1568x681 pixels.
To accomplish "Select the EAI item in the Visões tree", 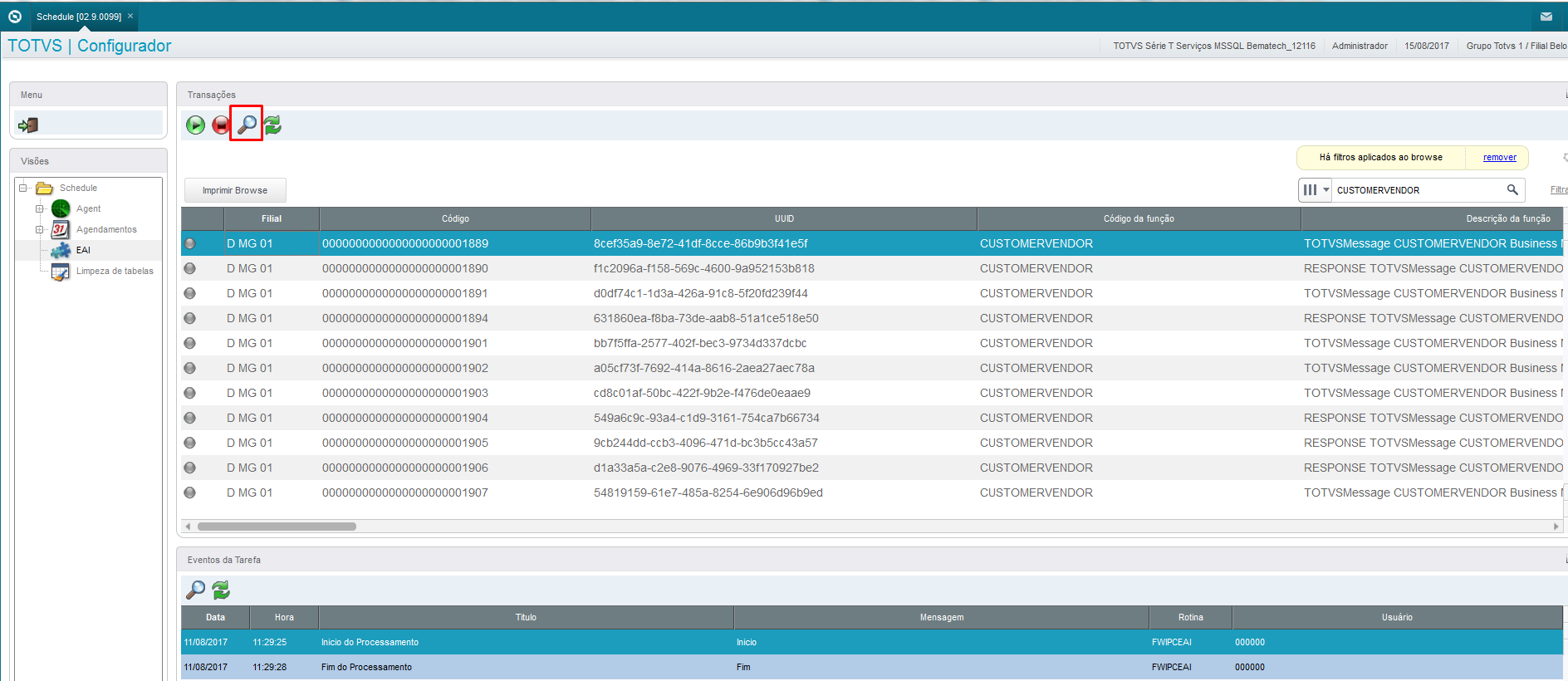I will (83, 250).
